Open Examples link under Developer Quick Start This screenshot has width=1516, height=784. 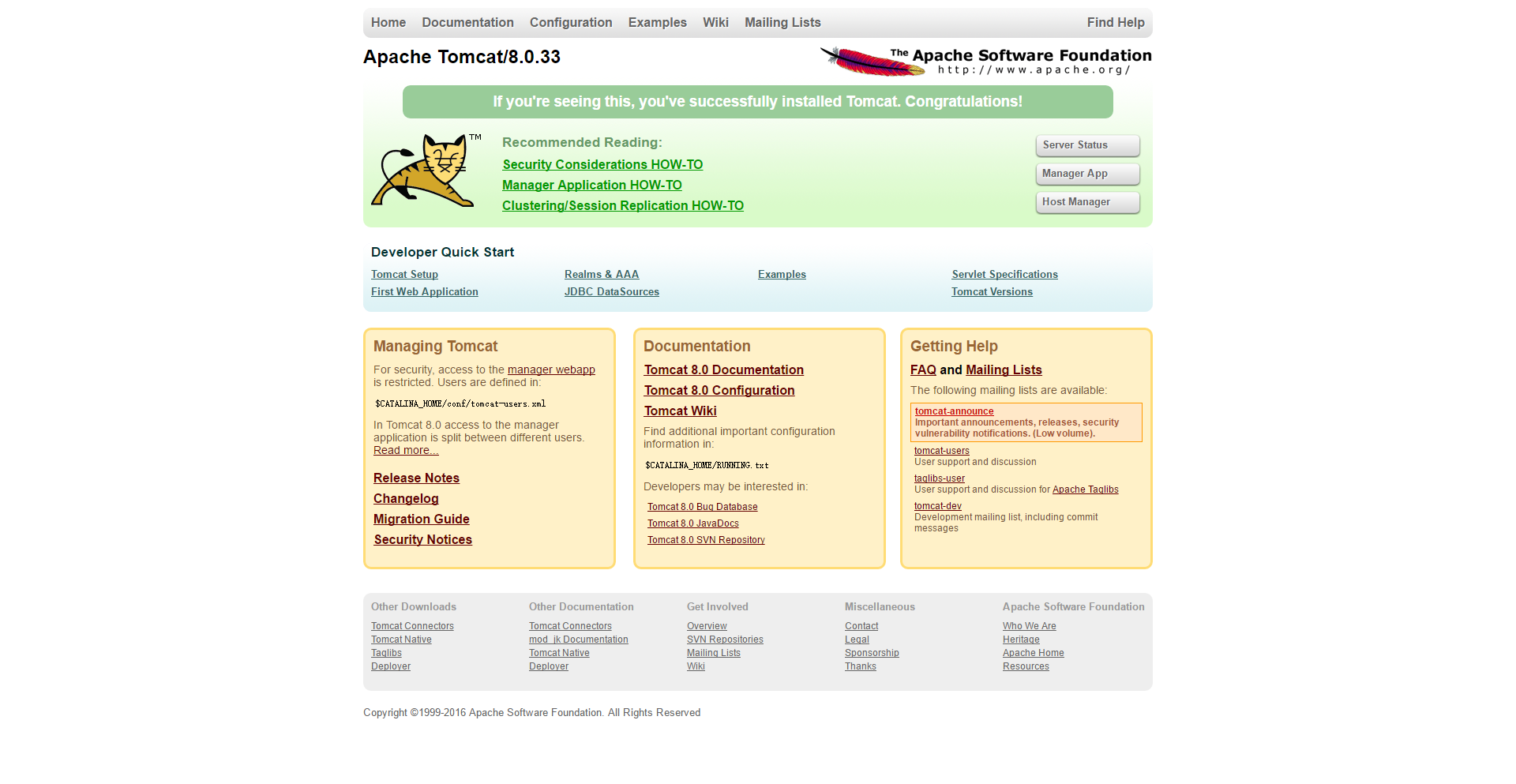click(782, 275)
